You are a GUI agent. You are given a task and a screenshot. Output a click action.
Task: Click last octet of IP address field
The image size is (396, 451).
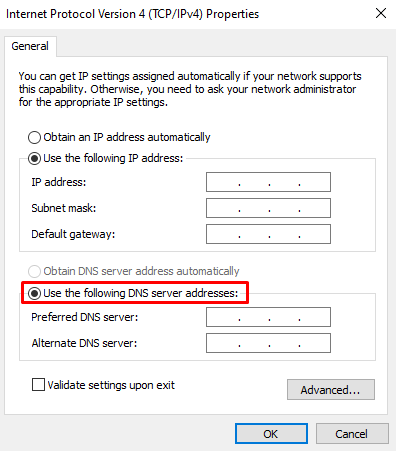pos(315,182)
